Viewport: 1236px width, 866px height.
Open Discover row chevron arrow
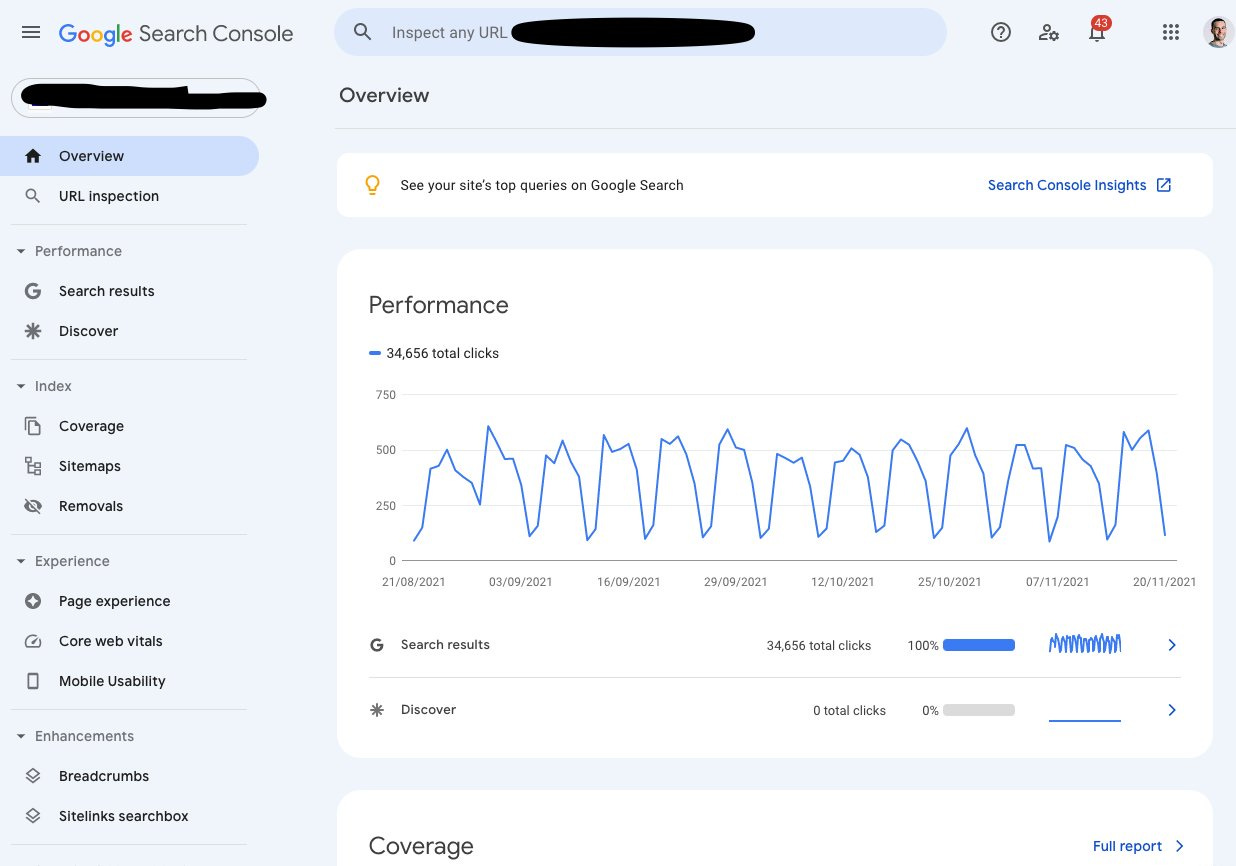1172,710
